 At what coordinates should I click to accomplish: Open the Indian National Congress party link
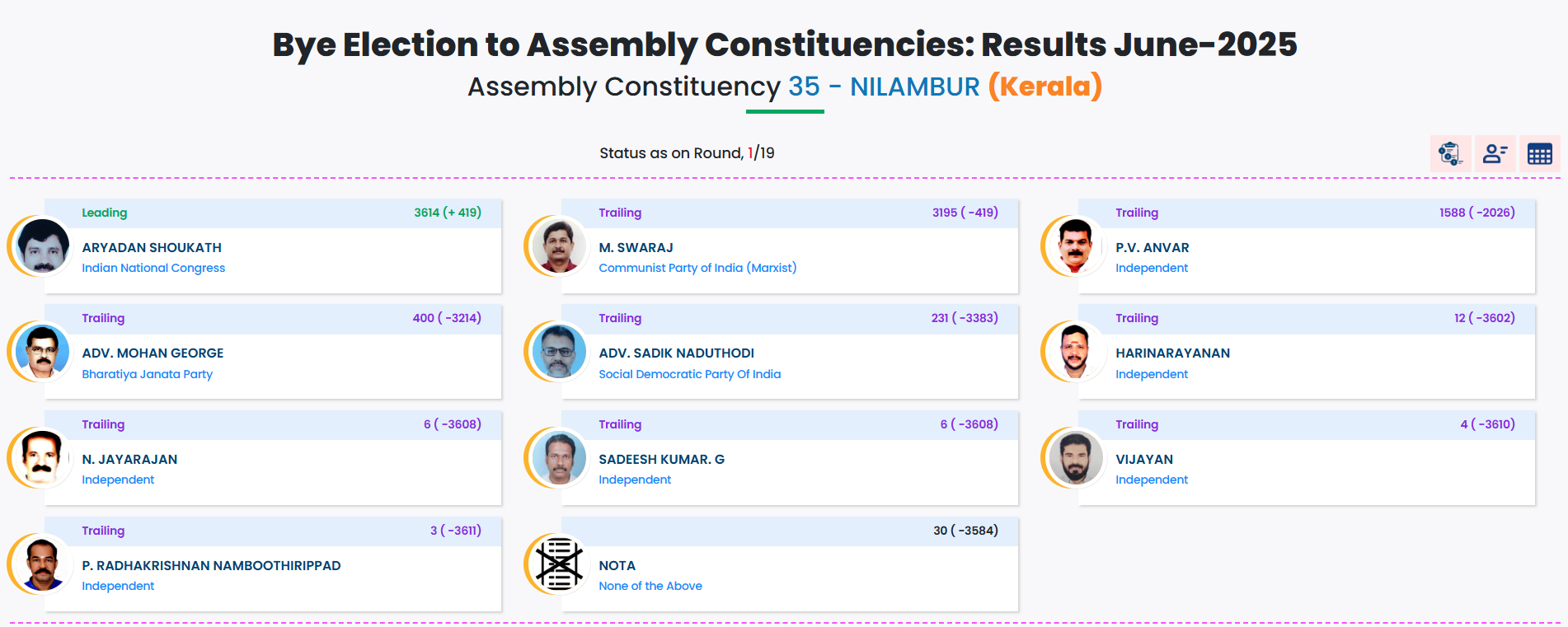(153, 268)
